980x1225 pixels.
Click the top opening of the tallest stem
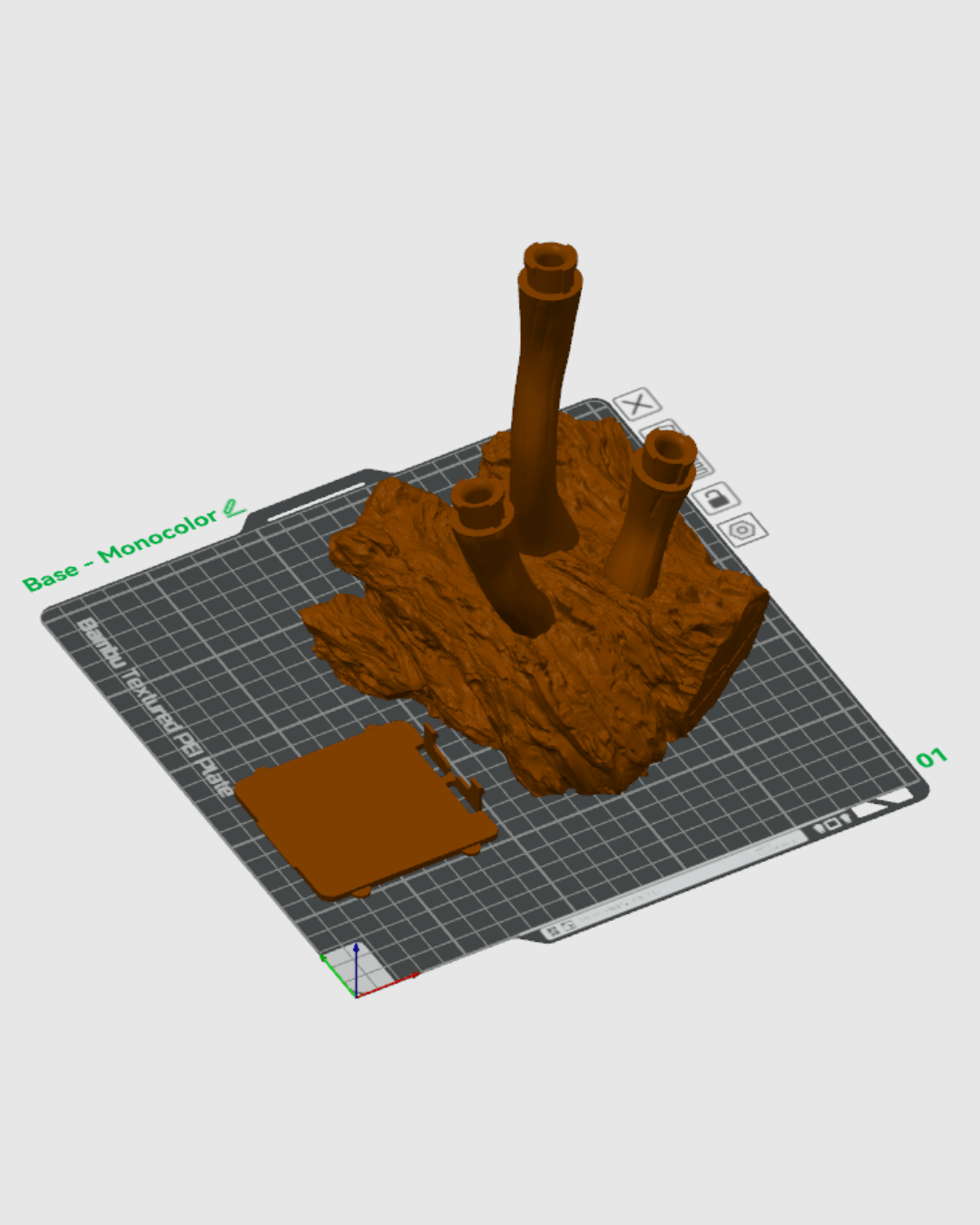(549, 259)
